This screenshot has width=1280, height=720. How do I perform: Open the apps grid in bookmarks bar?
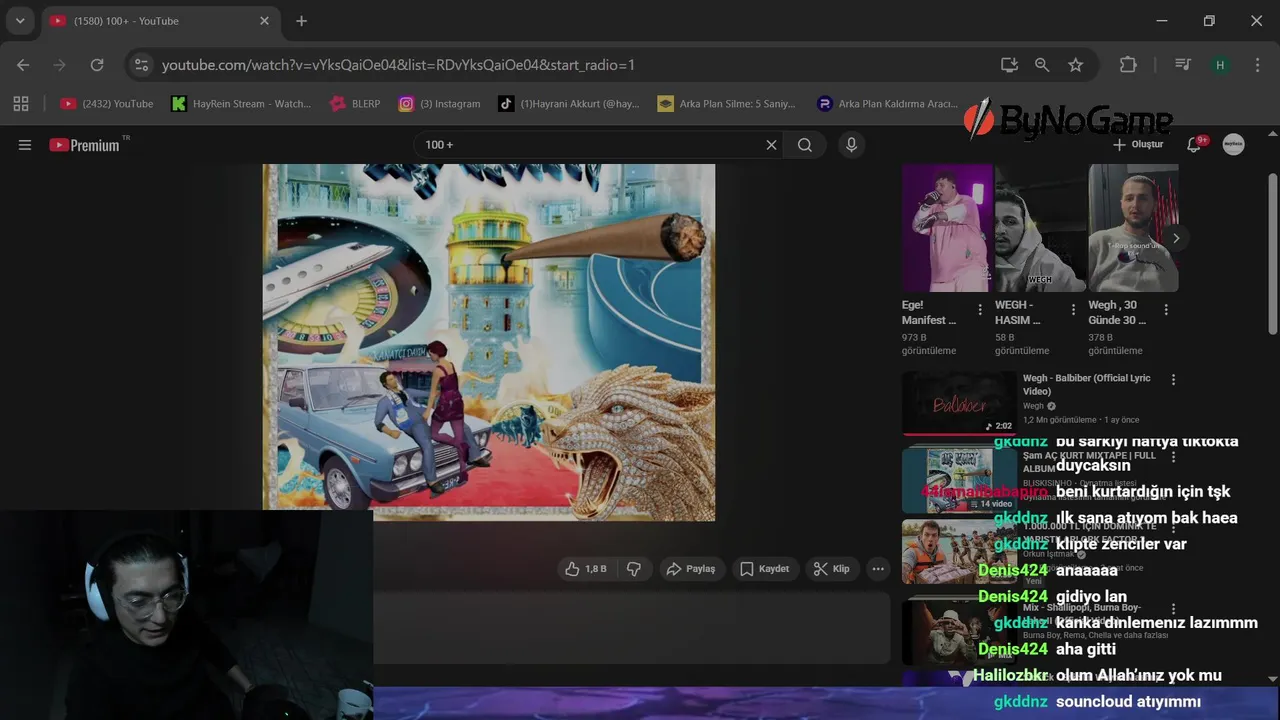point(21,103)
